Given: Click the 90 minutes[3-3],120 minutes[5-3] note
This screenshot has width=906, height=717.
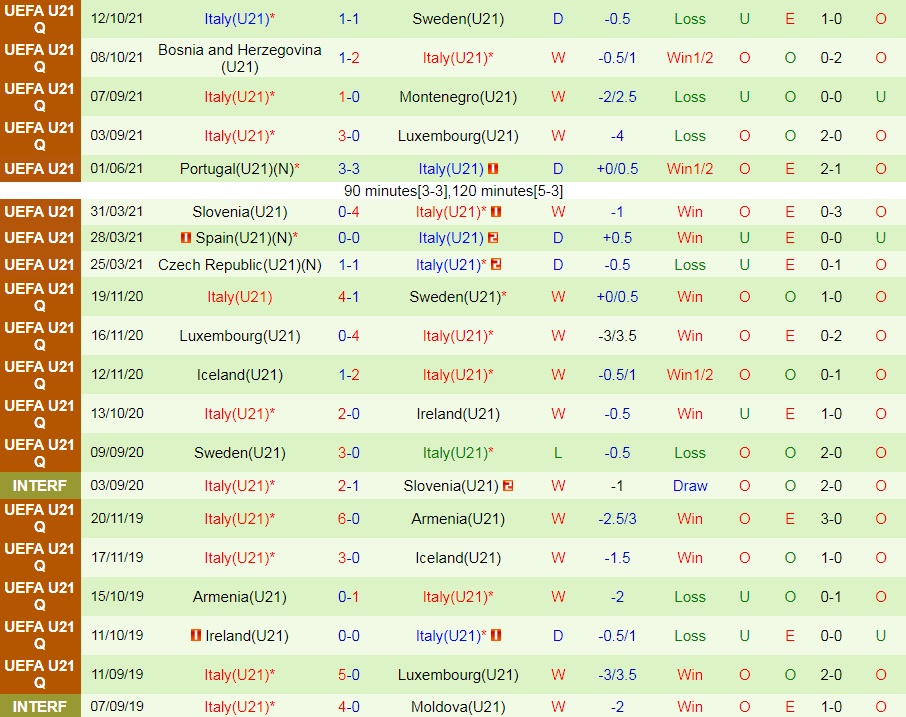Looking at the screenshot, I should (454, 191).
